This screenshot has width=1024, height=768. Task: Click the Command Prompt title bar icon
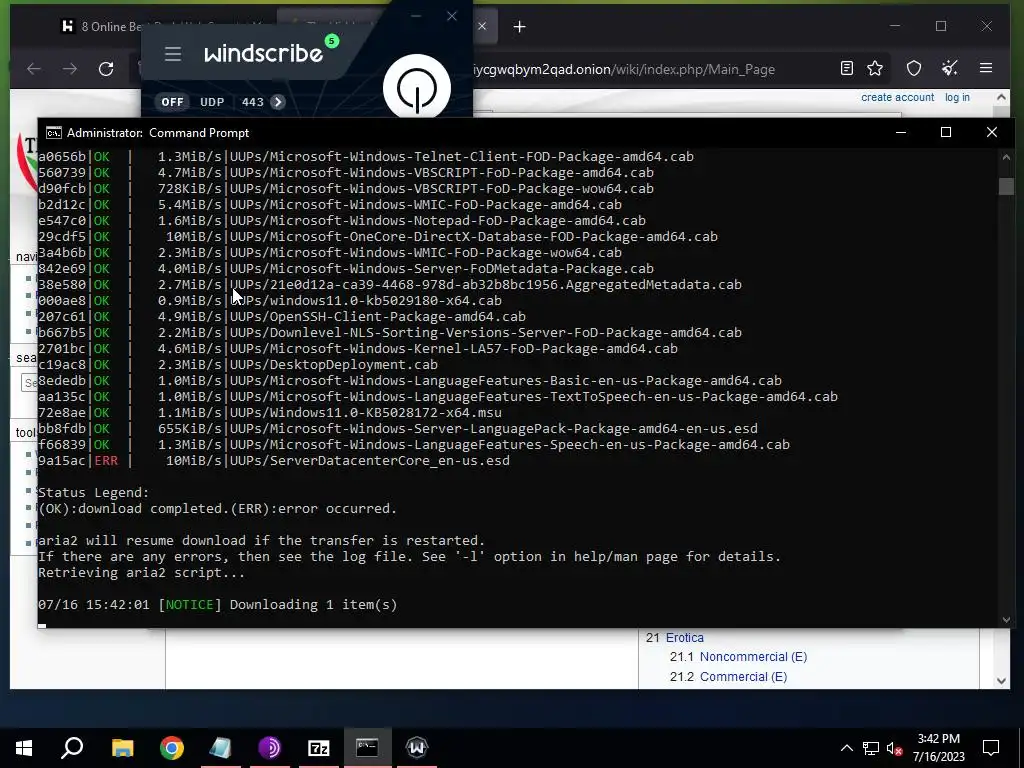[54, 133]
